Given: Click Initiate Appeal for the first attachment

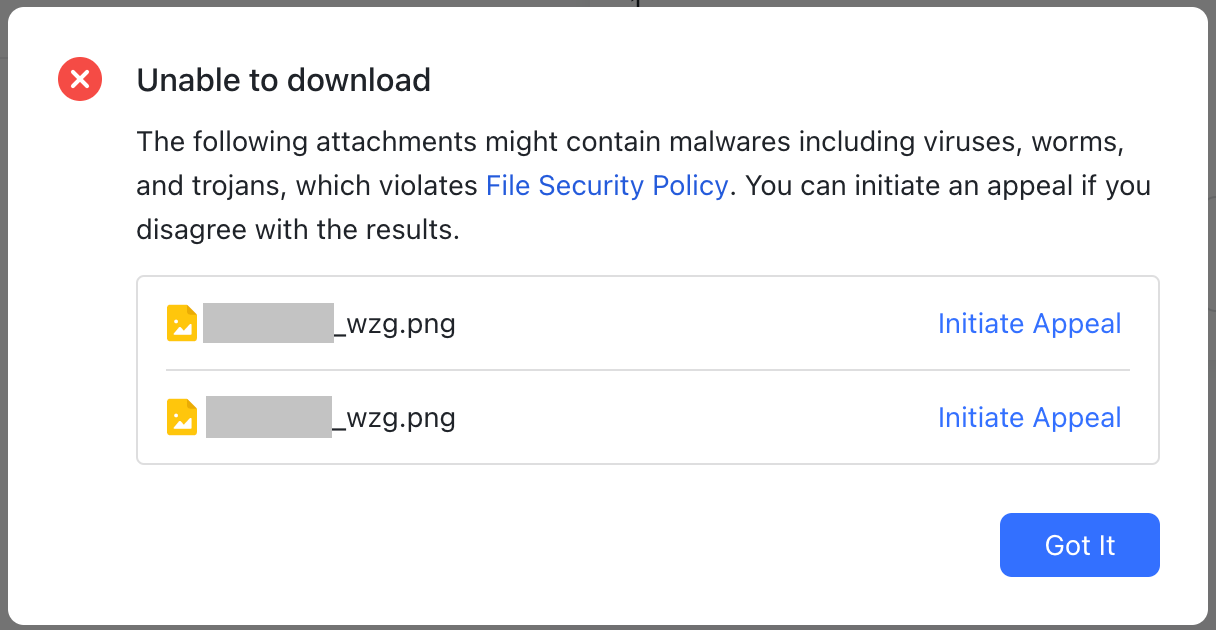Looking at the screenshot, I should coord(1029,323).
